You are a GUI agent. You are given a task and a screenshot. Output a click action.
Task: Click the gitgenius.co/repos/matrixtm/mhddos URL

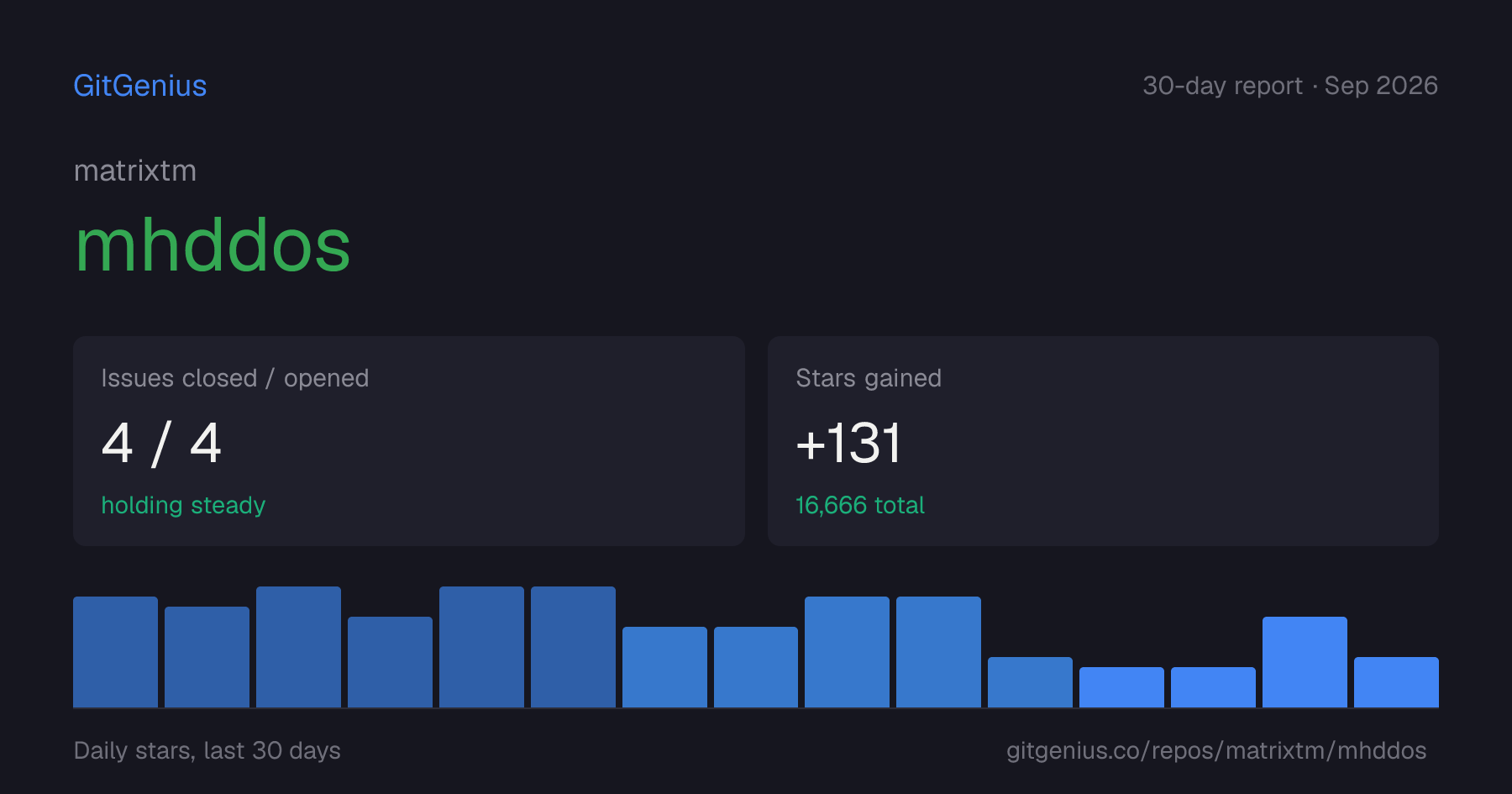[x=1216, y=750]
